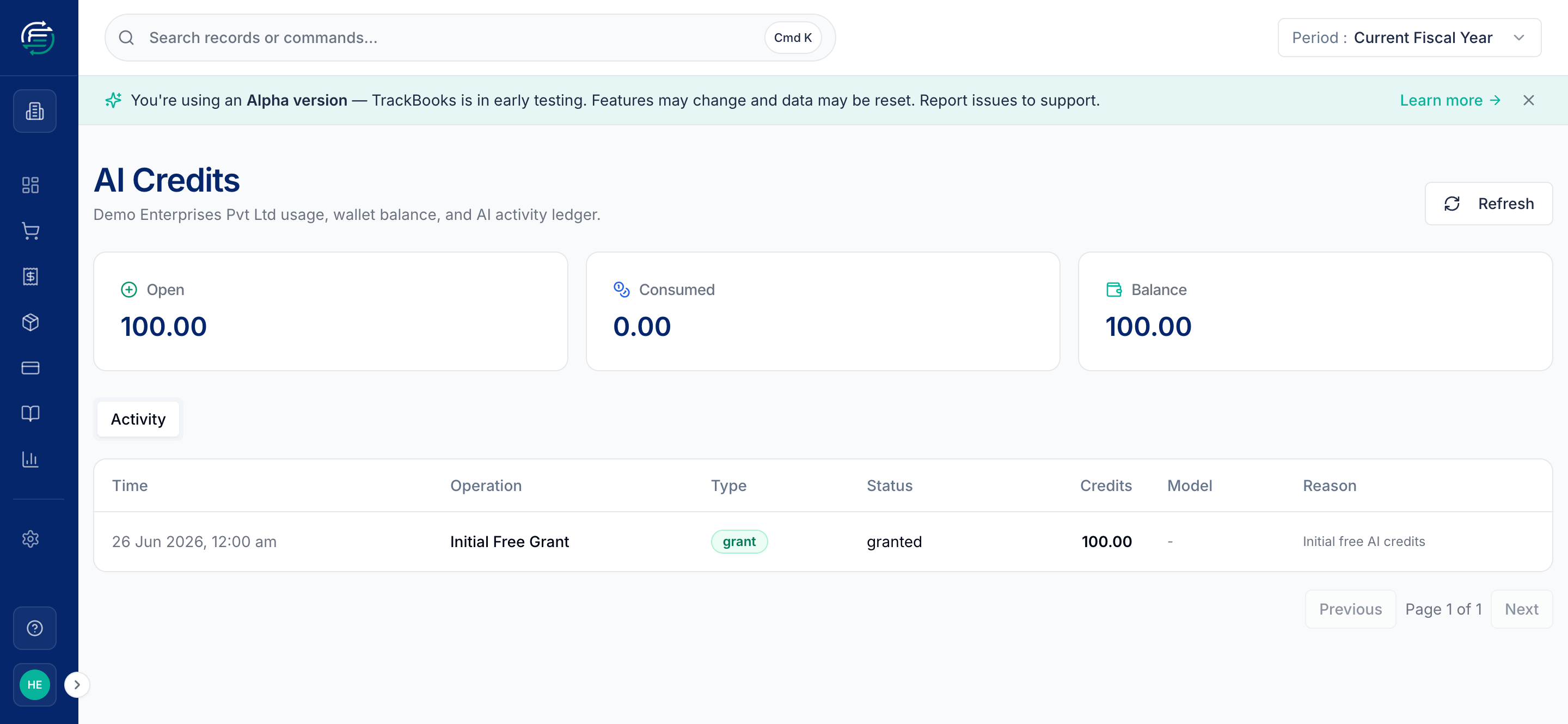
Task: Dismiss the Alpha version banner
Action: [x=1528, y=100]
